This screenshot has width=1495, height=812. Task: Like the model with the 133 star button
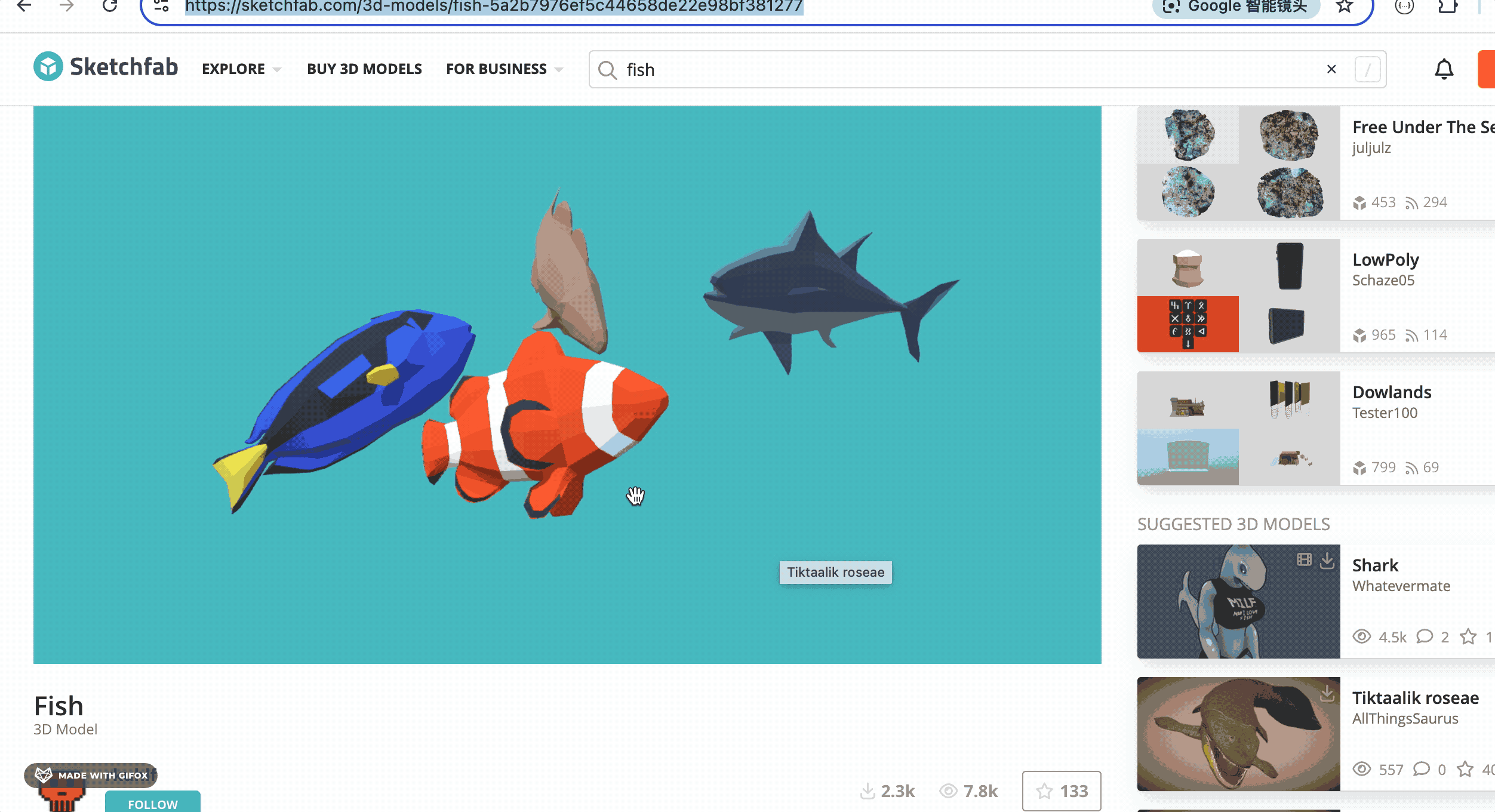pyautogui.click(x=1062, y=791)
